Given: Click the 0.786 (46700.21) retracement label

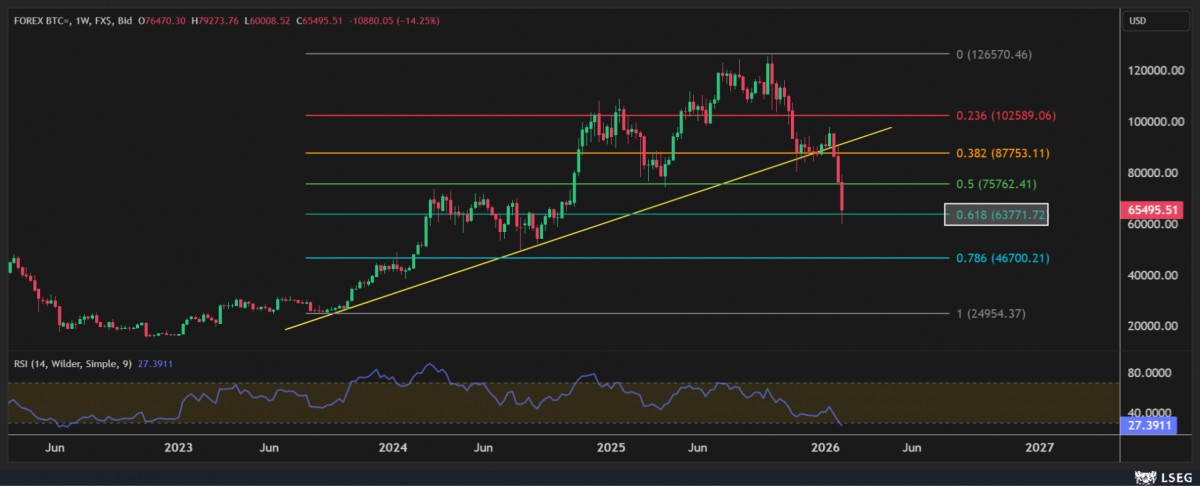Looking at the screenshot, I should click(x=1000, y=258).
